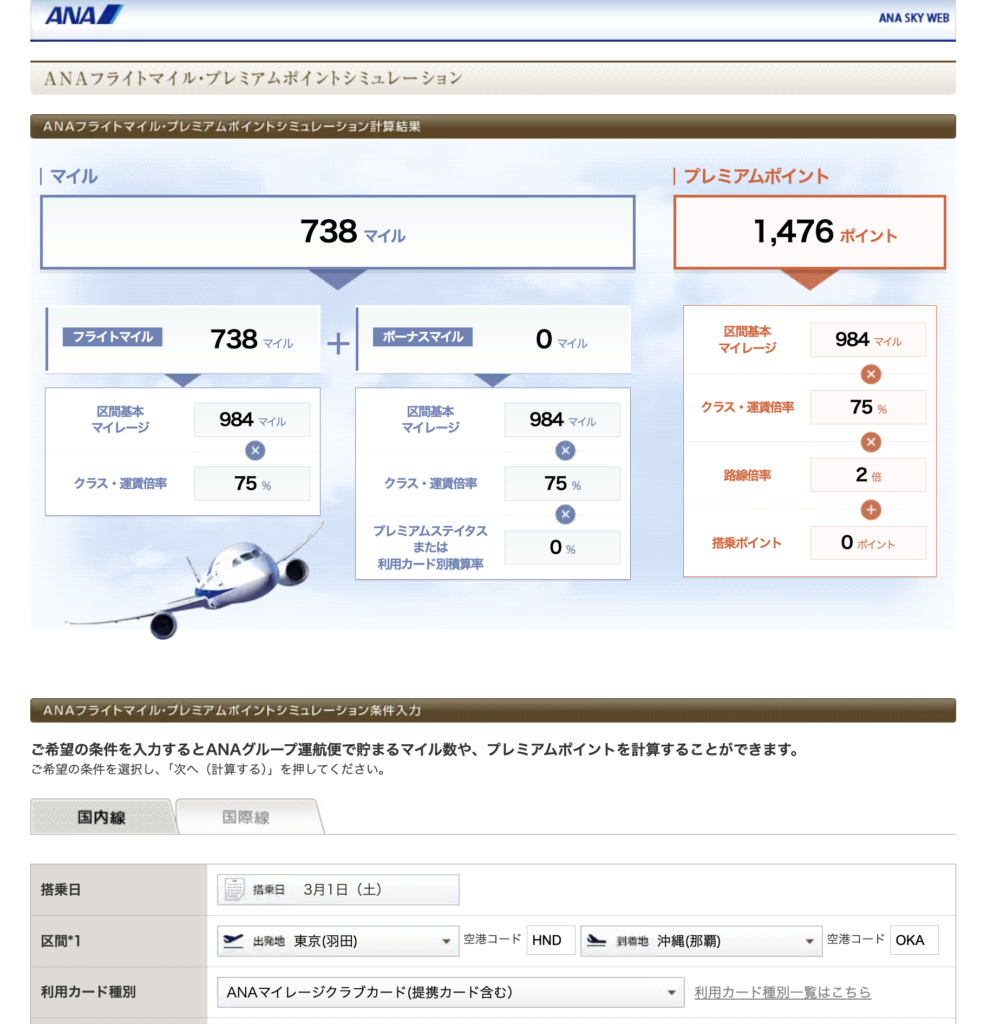Click the 75 % value in ボーナスマイル breakdown

pyautogui.click(x=562, y=484)
